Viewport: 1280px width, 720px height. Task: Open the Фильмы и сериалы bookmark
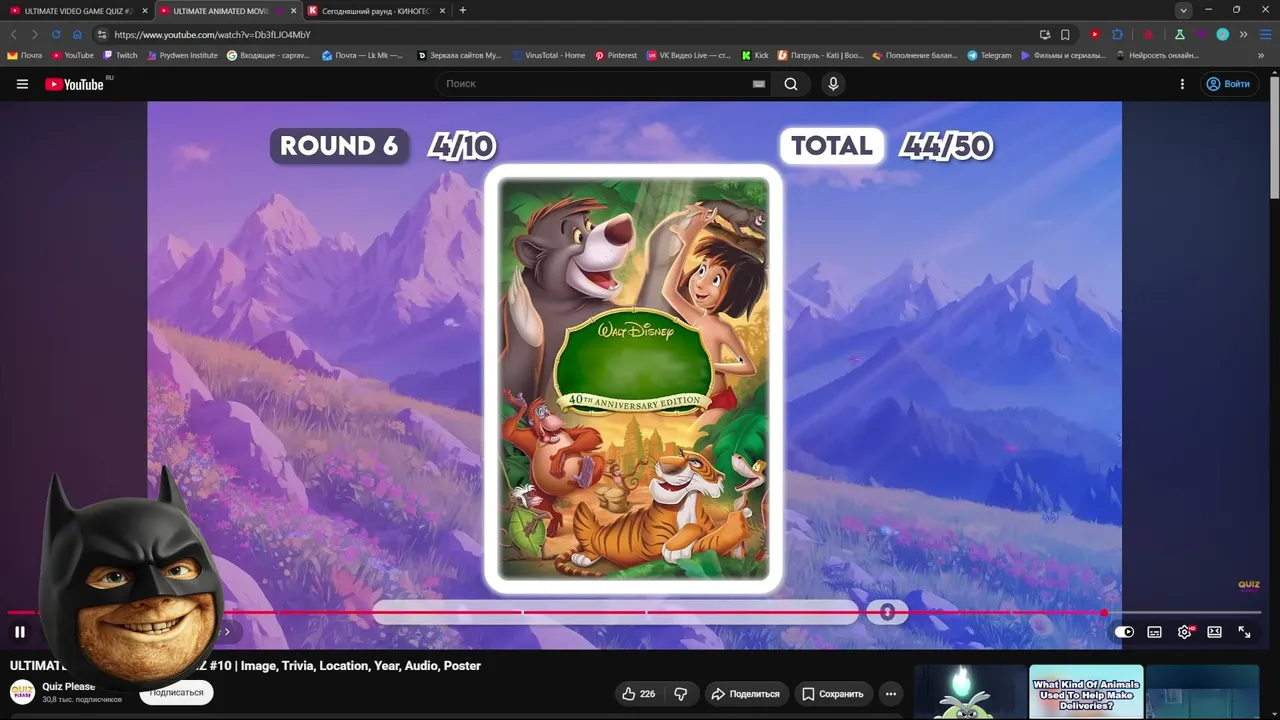tap(1064, 56)
